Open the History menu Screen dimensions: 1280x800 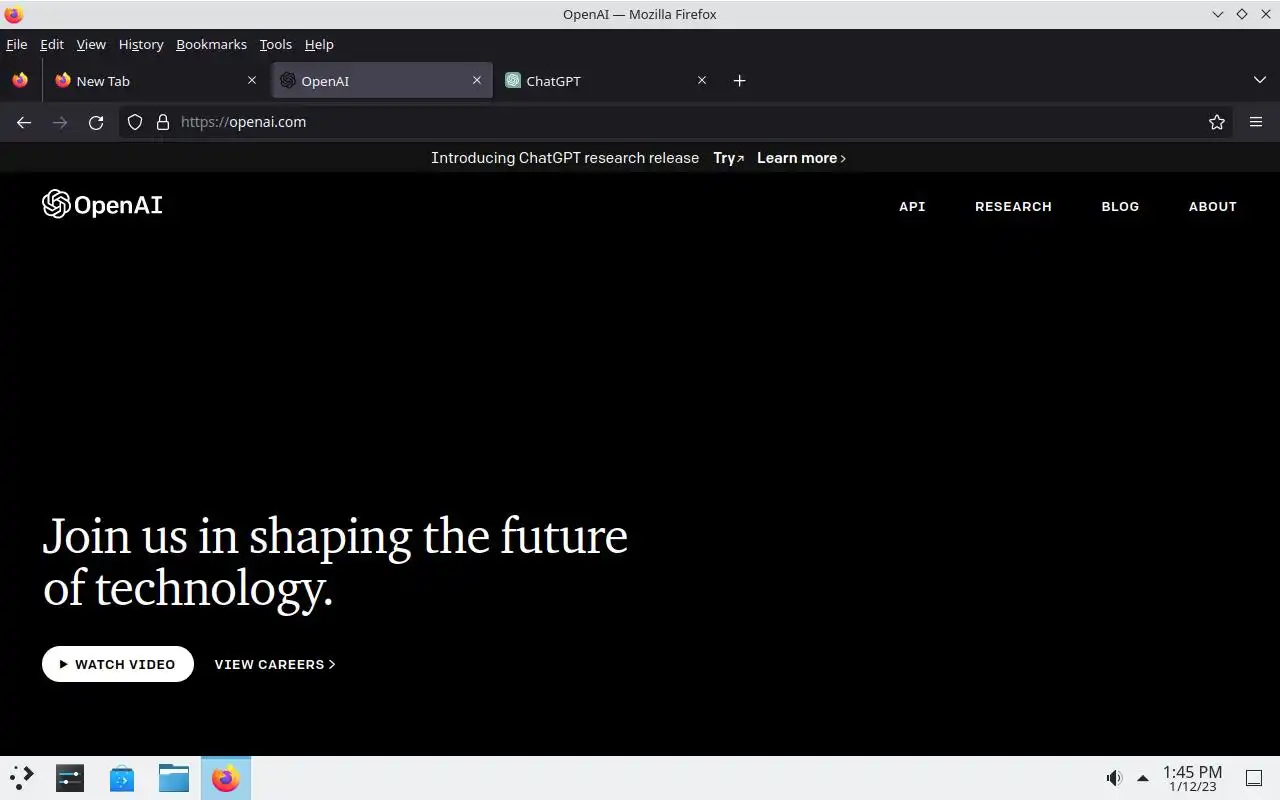(141, 44)
